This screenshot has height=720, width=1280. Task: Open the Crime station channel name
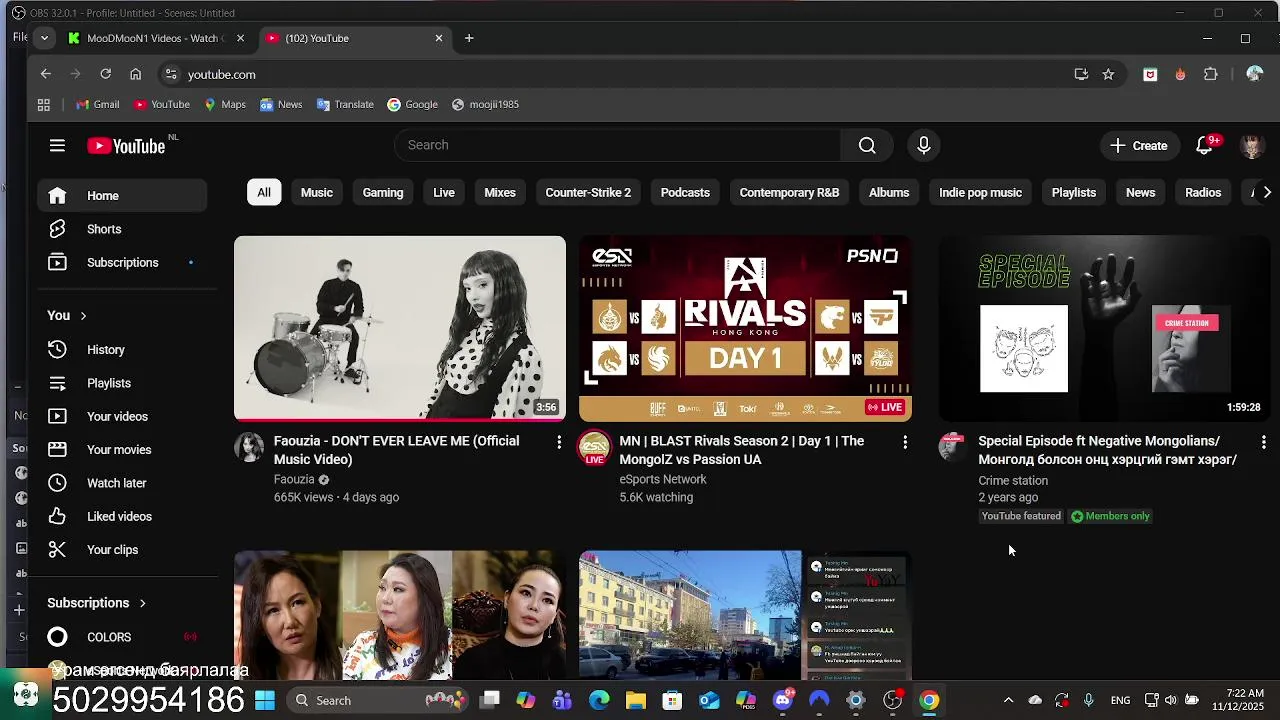(1013, 480)
